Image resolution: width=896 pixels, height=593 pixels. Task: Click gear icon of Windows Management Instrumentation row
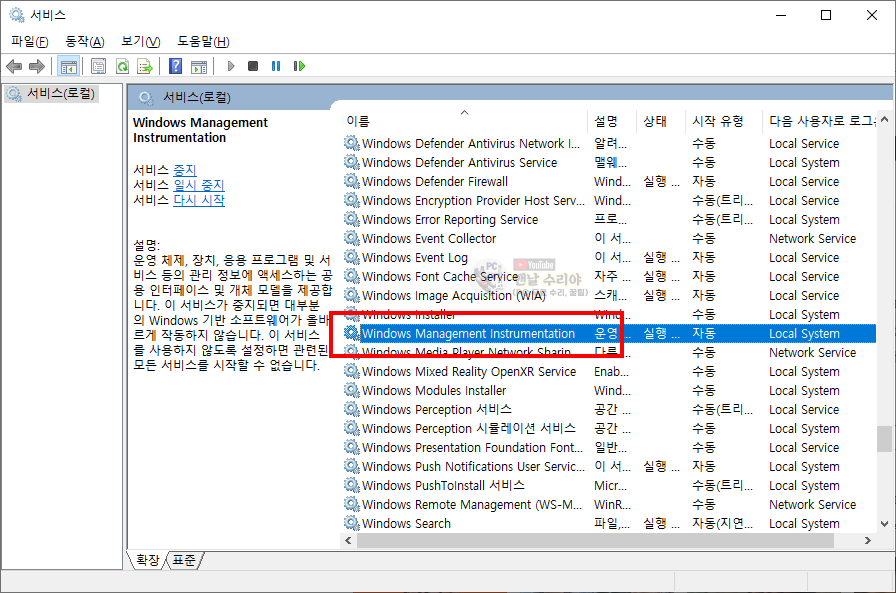[351, 333]
